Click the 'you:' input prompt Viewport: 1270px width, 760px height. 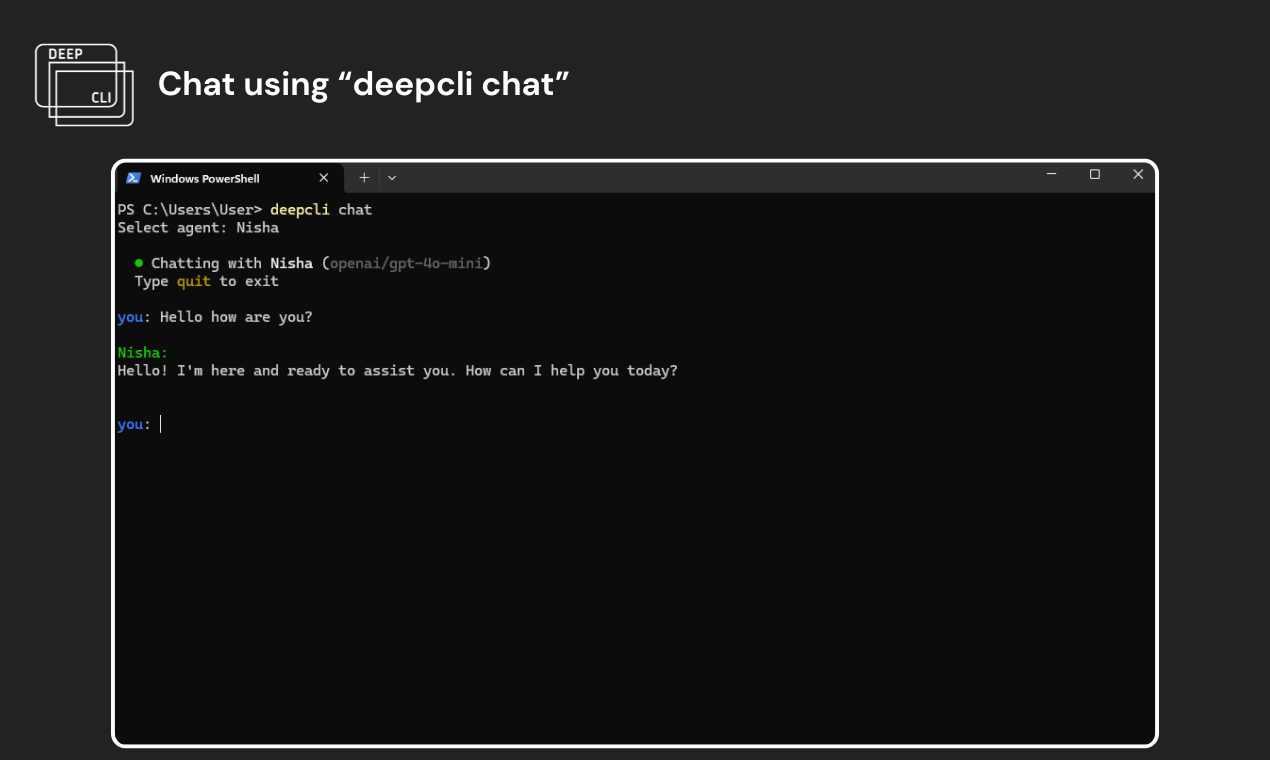131,424
